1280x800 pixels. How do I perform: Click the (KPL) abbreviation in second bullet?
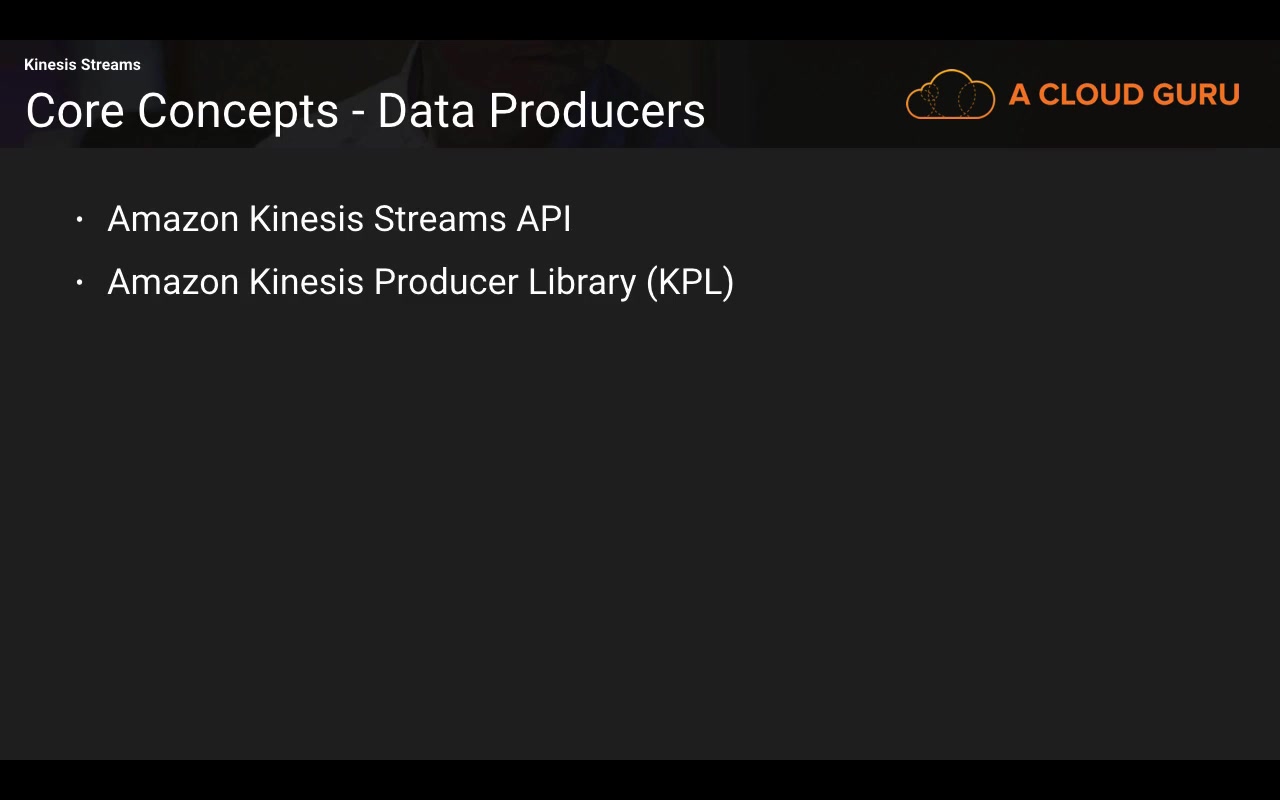point(690,282)
